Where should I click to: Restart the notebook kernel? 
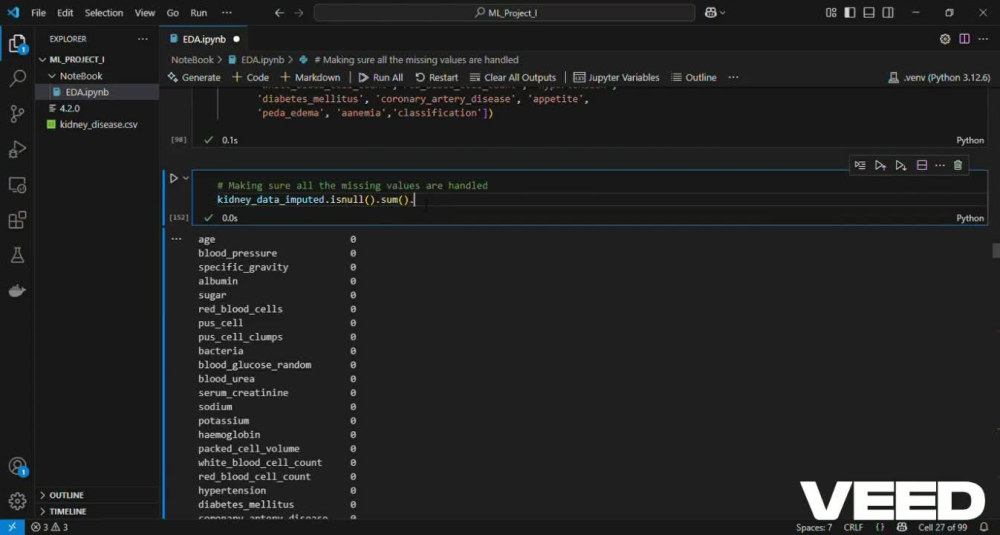437,77
